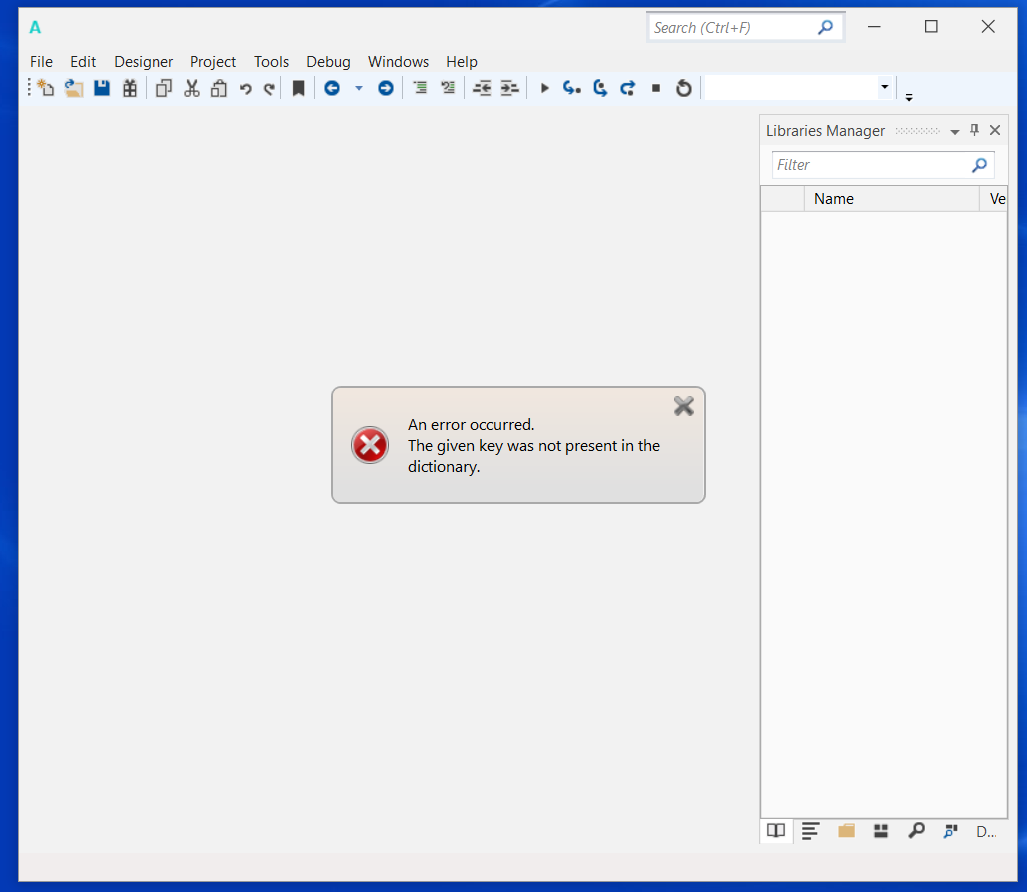Switch to the Modules list tab
The image size is (1027, 892).
point(811,831)
